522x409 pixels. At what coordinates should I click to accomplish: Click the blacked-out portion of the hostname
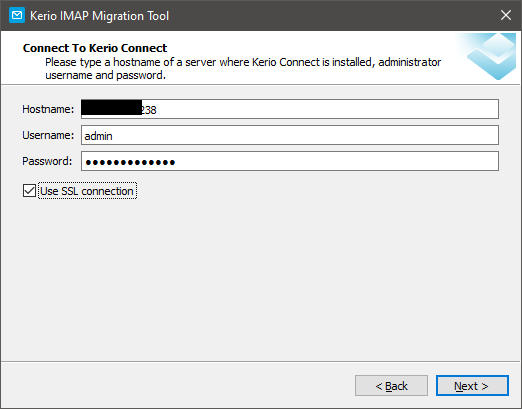point(112,108)
